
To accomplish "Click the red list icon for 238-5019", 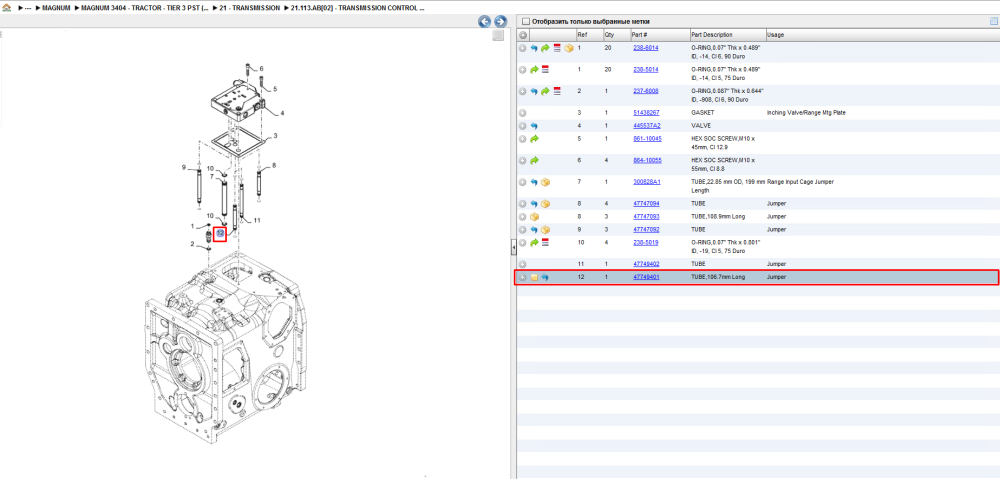I will [545, 242].
